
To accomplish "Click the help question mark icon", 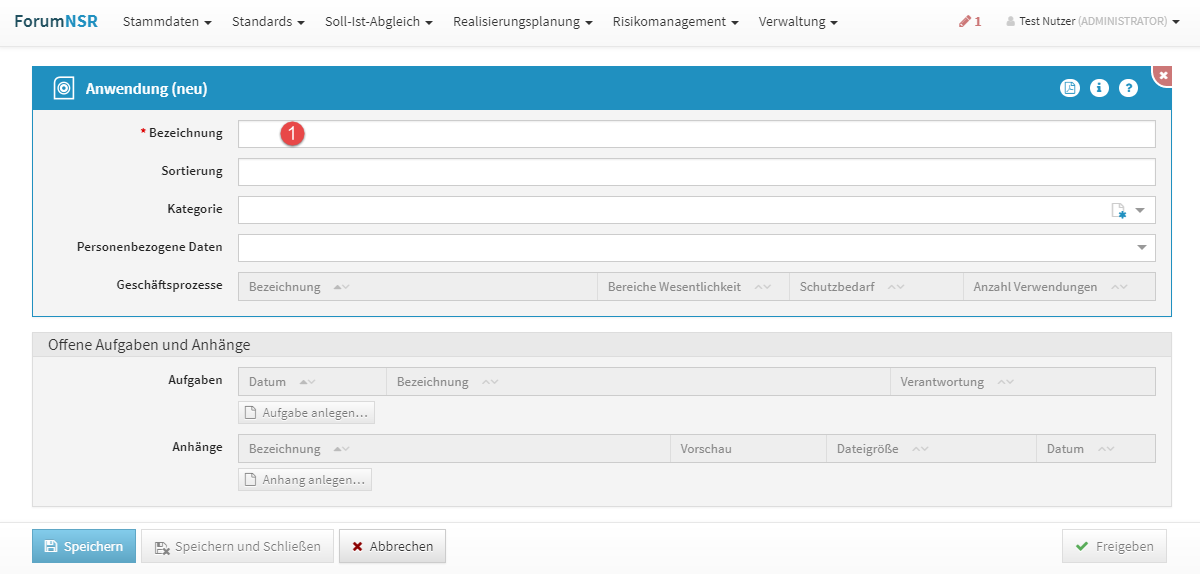I will (1128, 88).
